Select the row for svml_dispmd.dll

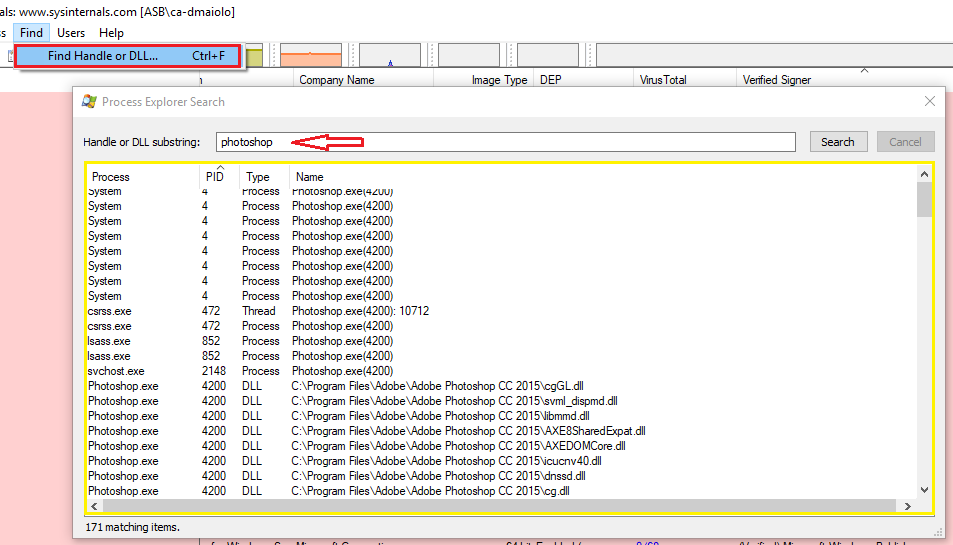pyautogui.click(x=501, y=401)
